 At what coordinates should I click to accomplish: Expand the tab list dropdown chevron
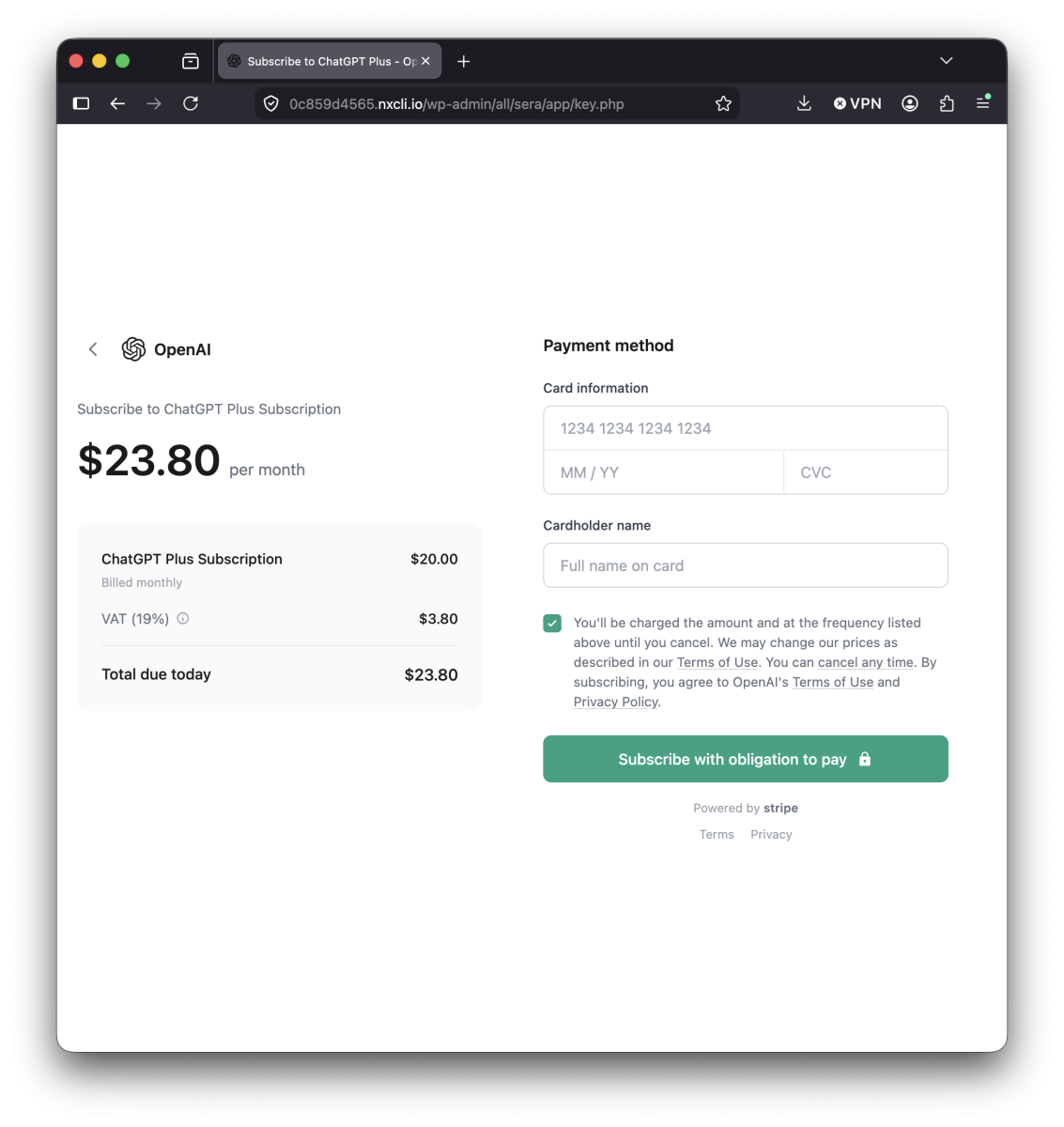[947, 61]
